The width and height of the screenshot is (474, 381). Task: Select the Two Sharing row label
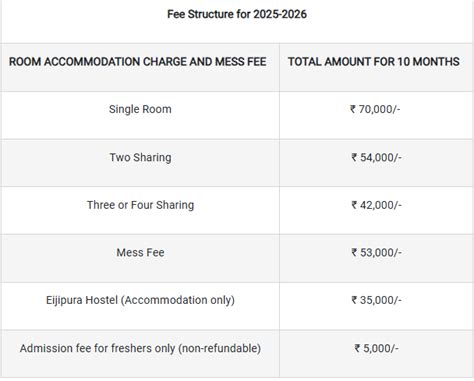tap(140, 157)
